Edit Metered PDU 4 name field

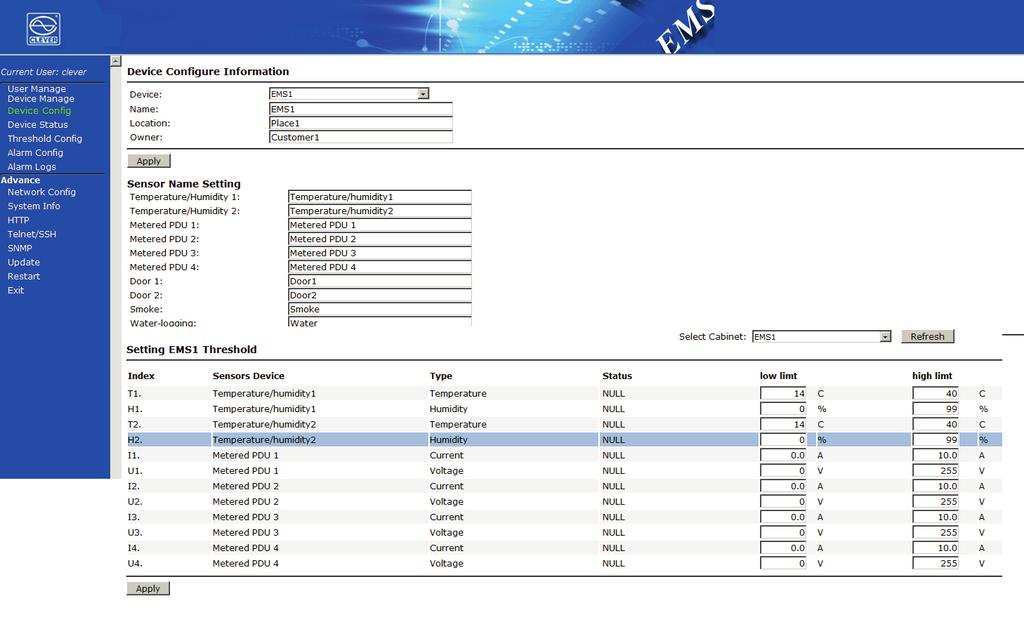coord(379,267)
